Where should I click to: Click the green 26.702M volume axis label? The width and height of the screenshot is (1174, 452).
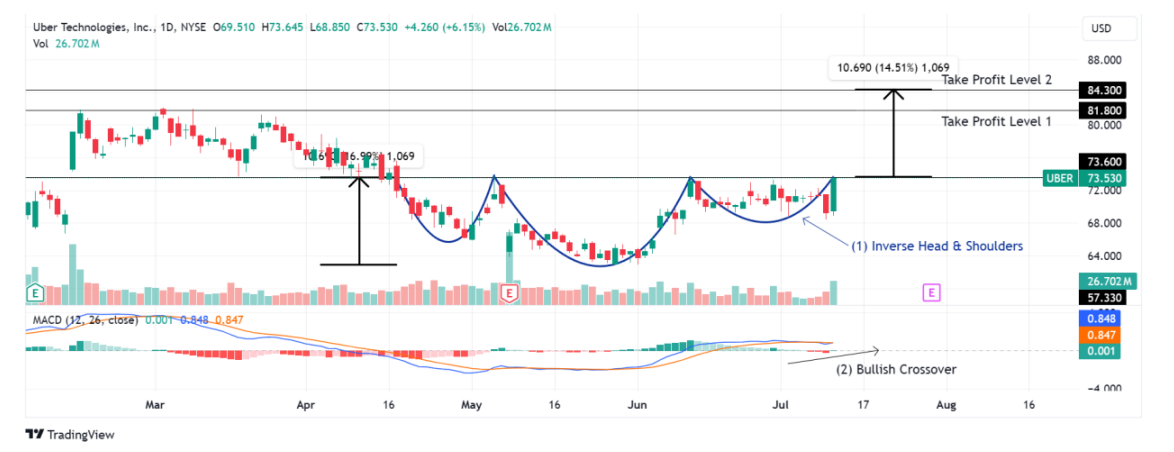coord(1106,281)
